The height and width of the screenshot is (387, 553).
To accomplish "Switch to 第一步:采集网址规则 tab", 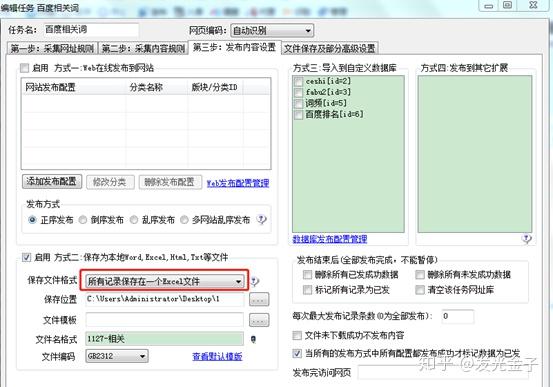I will pos(52,48).
